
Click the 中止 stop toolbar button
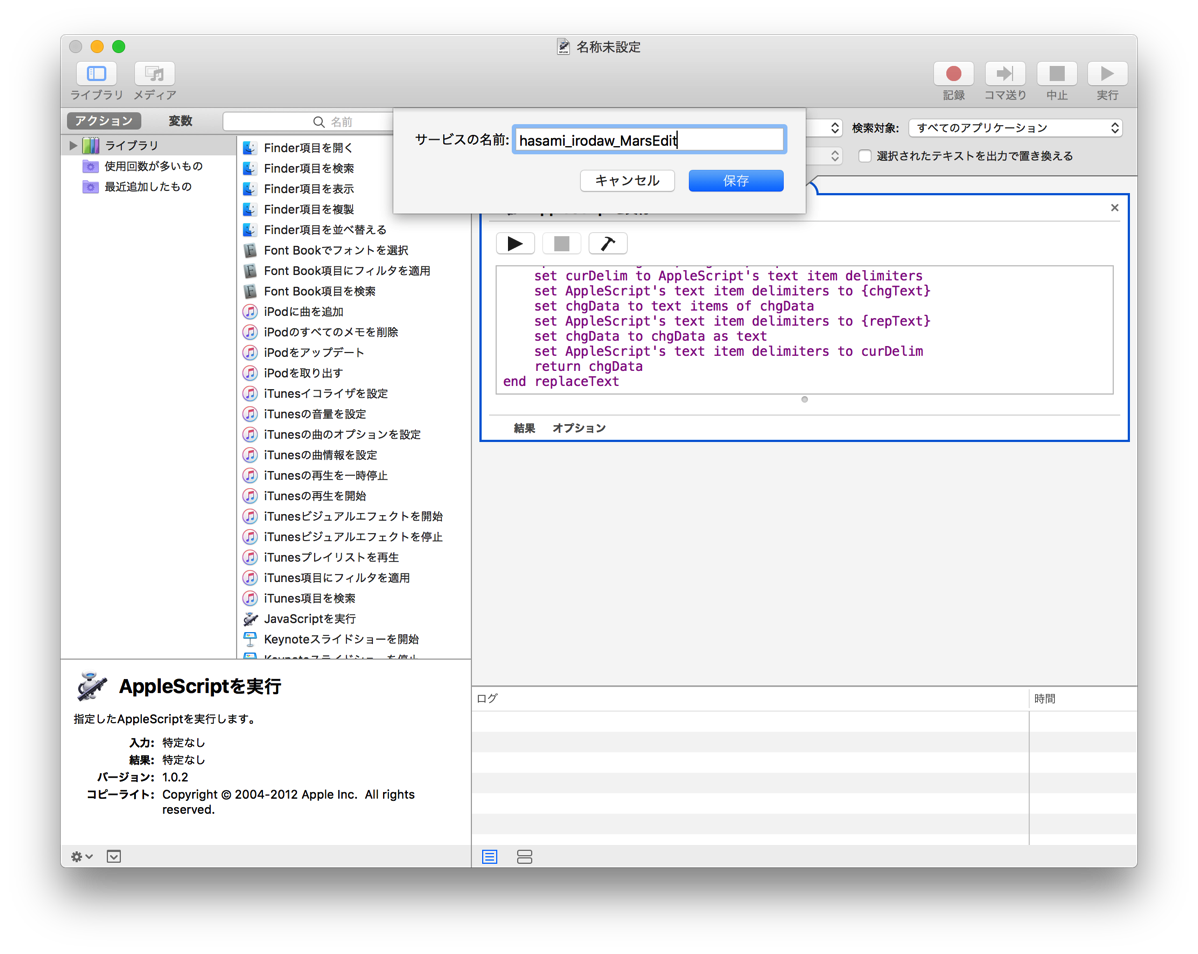point(1057,74)
